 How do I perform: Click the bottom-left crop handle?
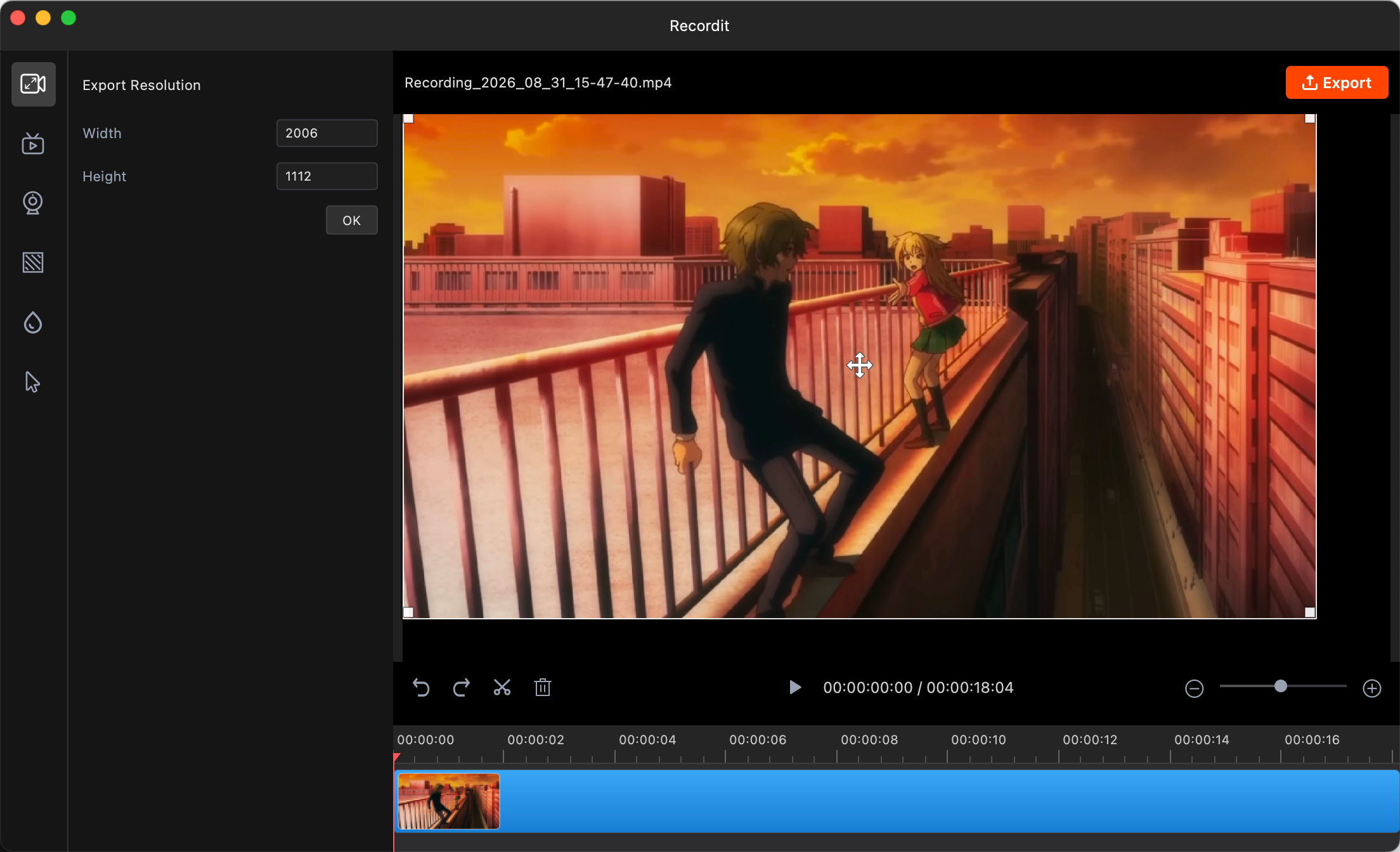[x=409, y=612]
